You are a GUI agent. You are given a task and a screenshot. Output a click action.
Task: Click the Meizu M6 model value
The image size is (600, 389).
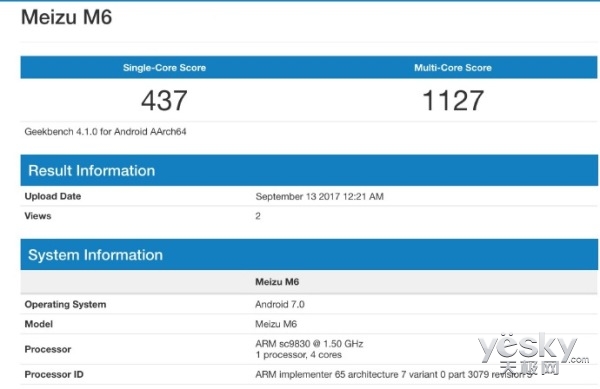coord(276,324)
